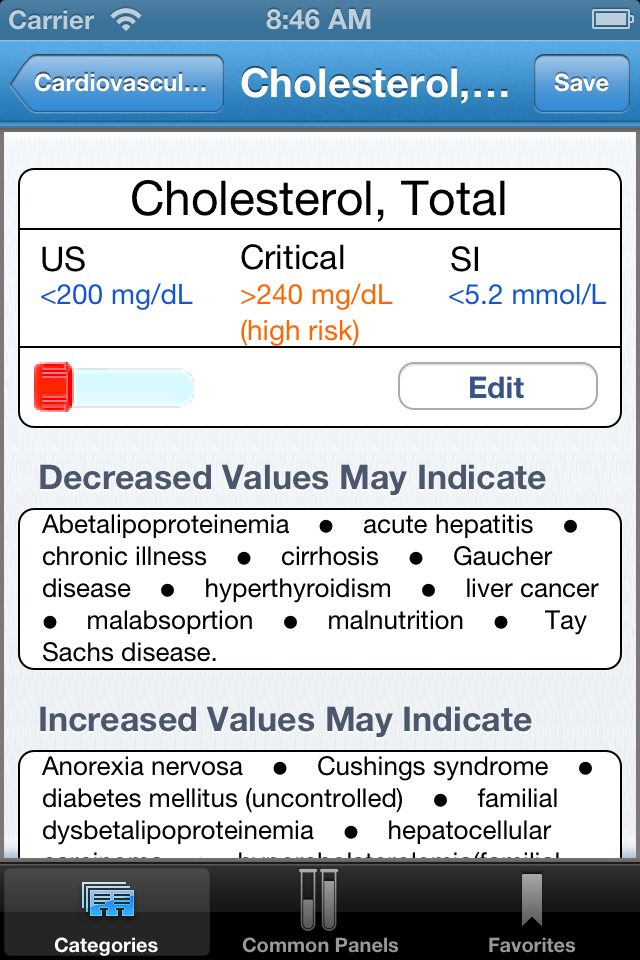Image resolution: width=640 pixels, height=960 pixels.
Task: Open the Categories tab icon
Action: tap(108, 899)
